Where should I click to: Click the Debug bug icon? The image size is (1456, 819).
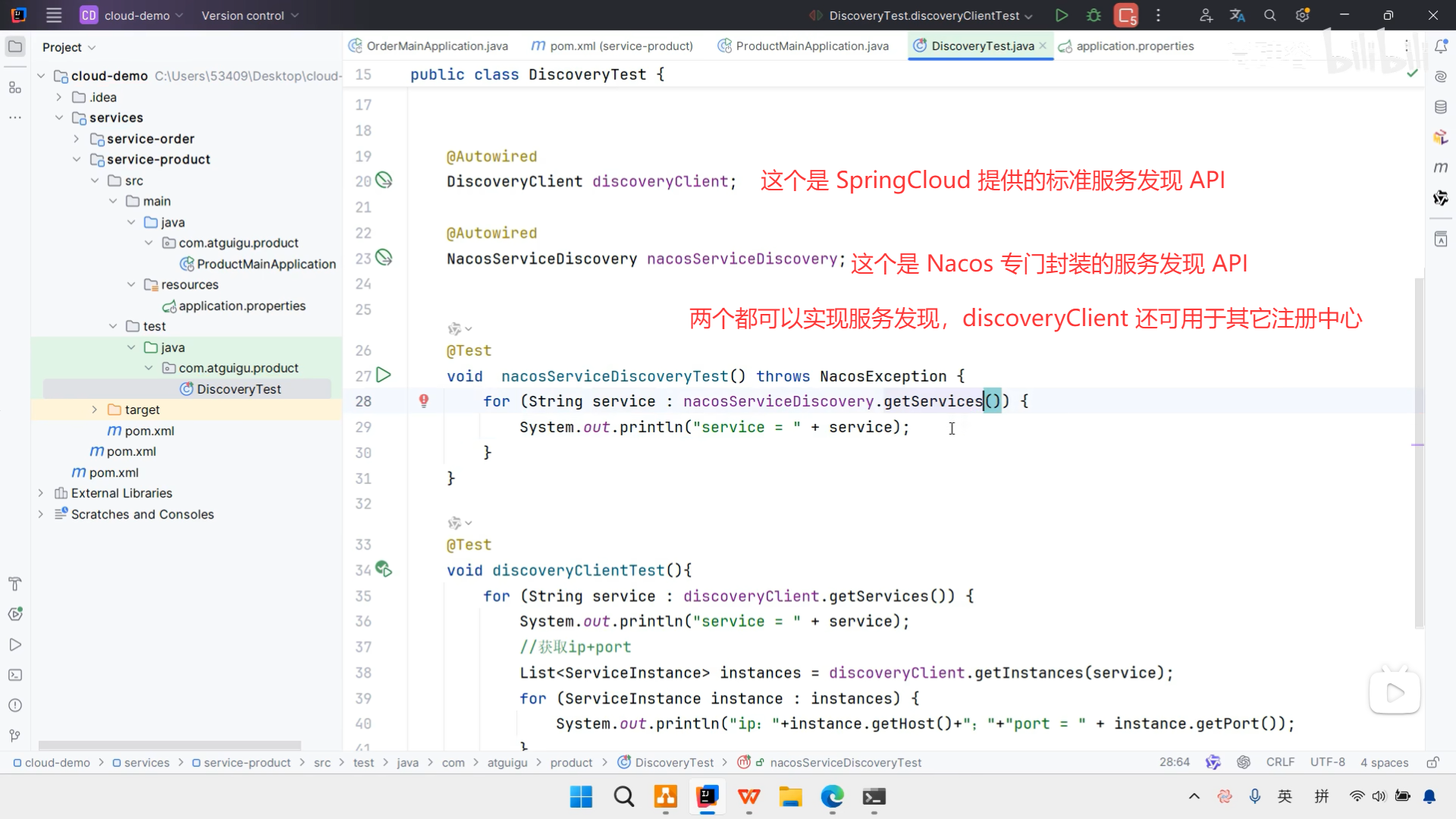[1094, 15]
